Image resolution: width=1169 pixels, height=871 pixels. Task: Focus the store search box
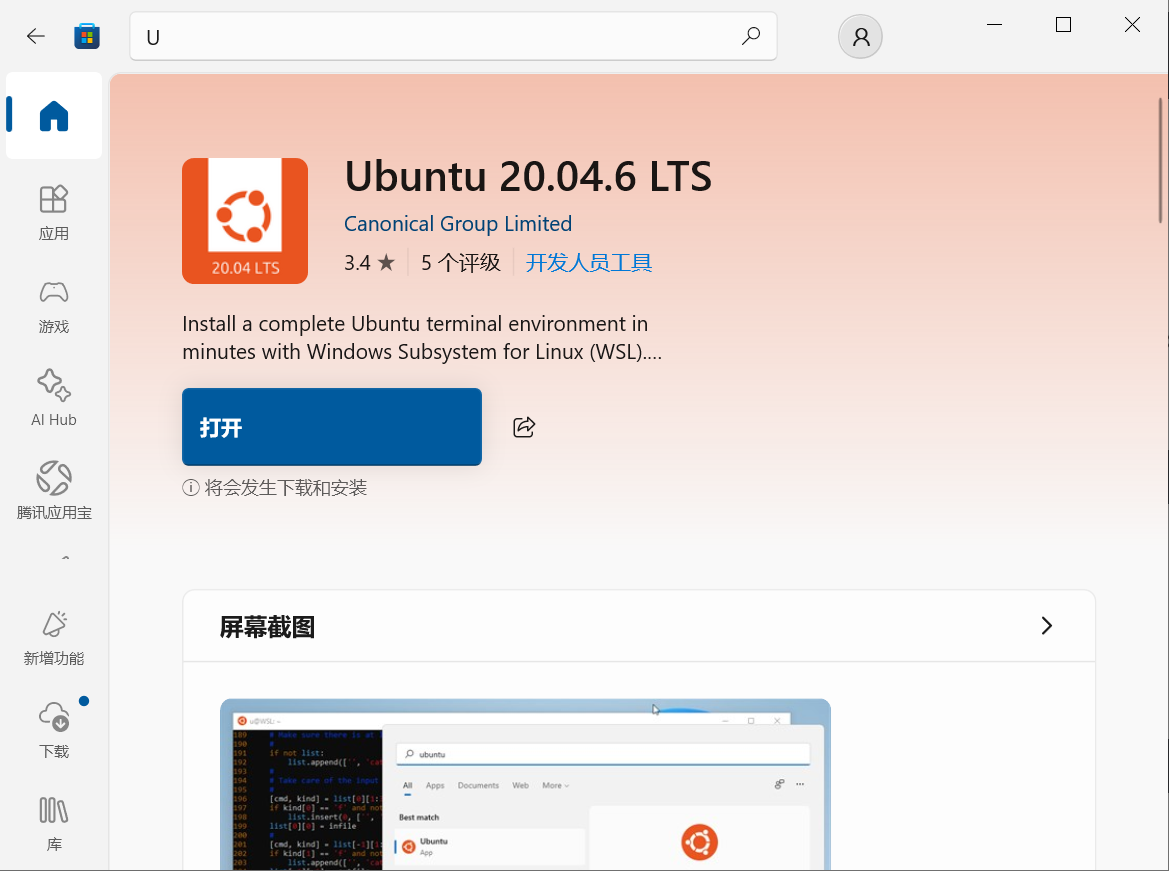[453, 37]
